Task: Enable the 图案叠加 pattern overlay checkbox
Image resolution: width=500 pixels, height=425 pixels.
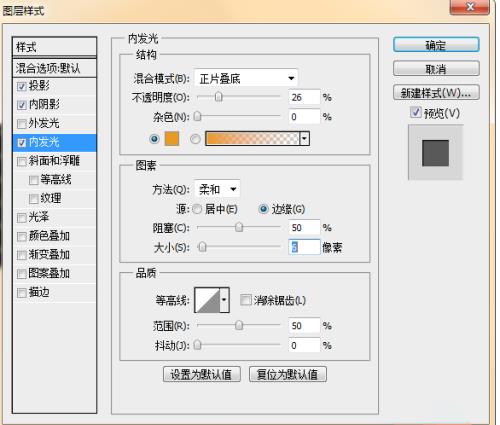Action: point(22,274)
